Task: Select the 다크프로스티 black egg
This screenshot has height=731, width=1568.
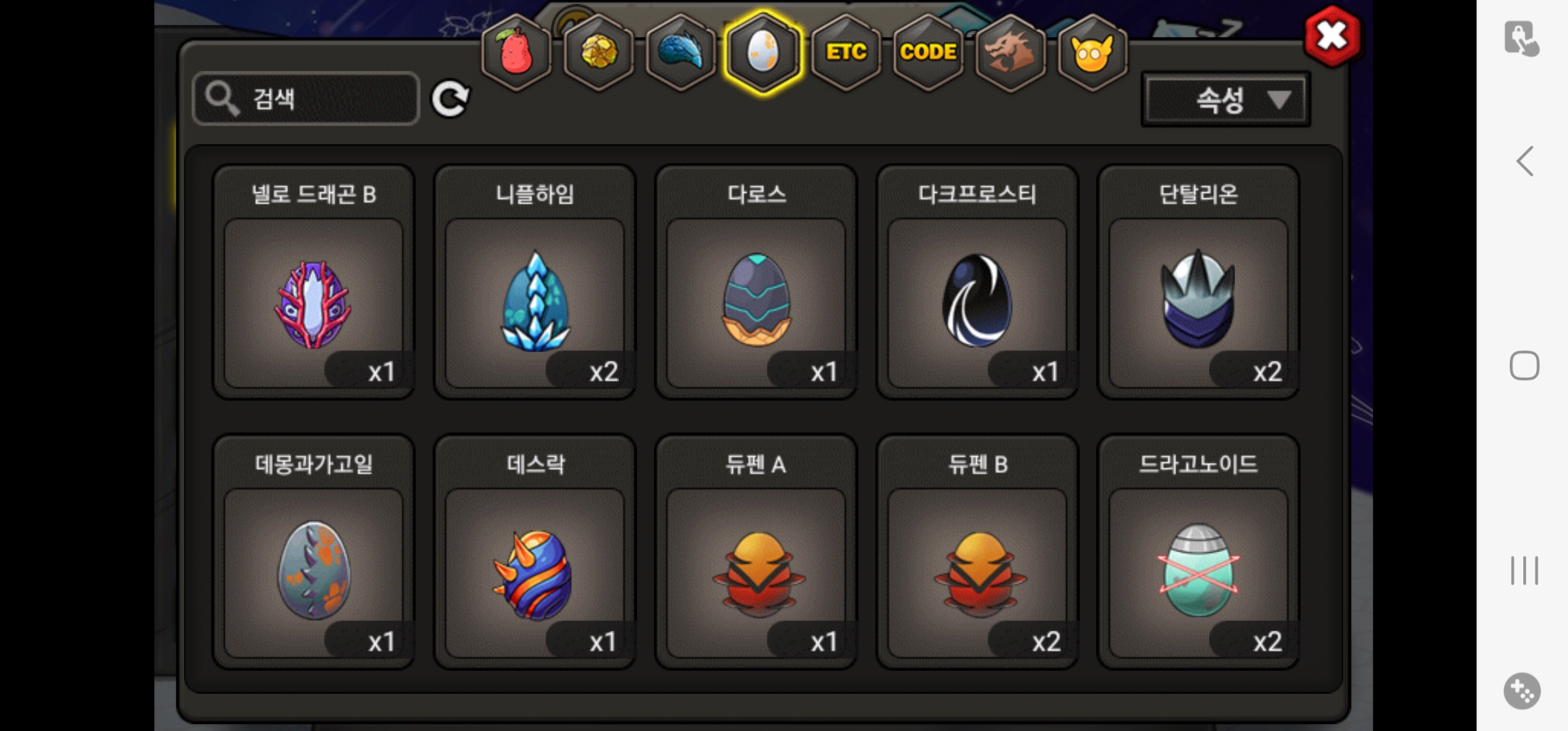Action: tap(977, 282)
